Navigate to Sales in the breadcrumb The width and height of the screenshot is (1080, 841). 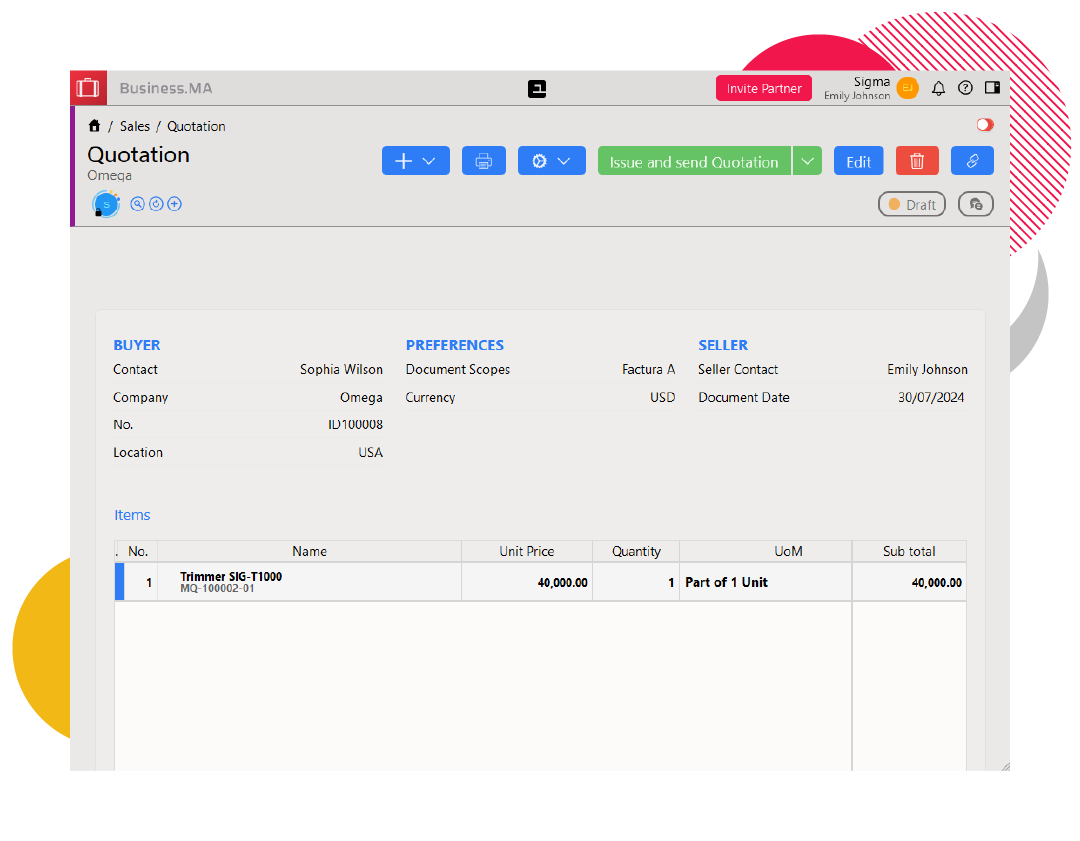click(135, 126)
